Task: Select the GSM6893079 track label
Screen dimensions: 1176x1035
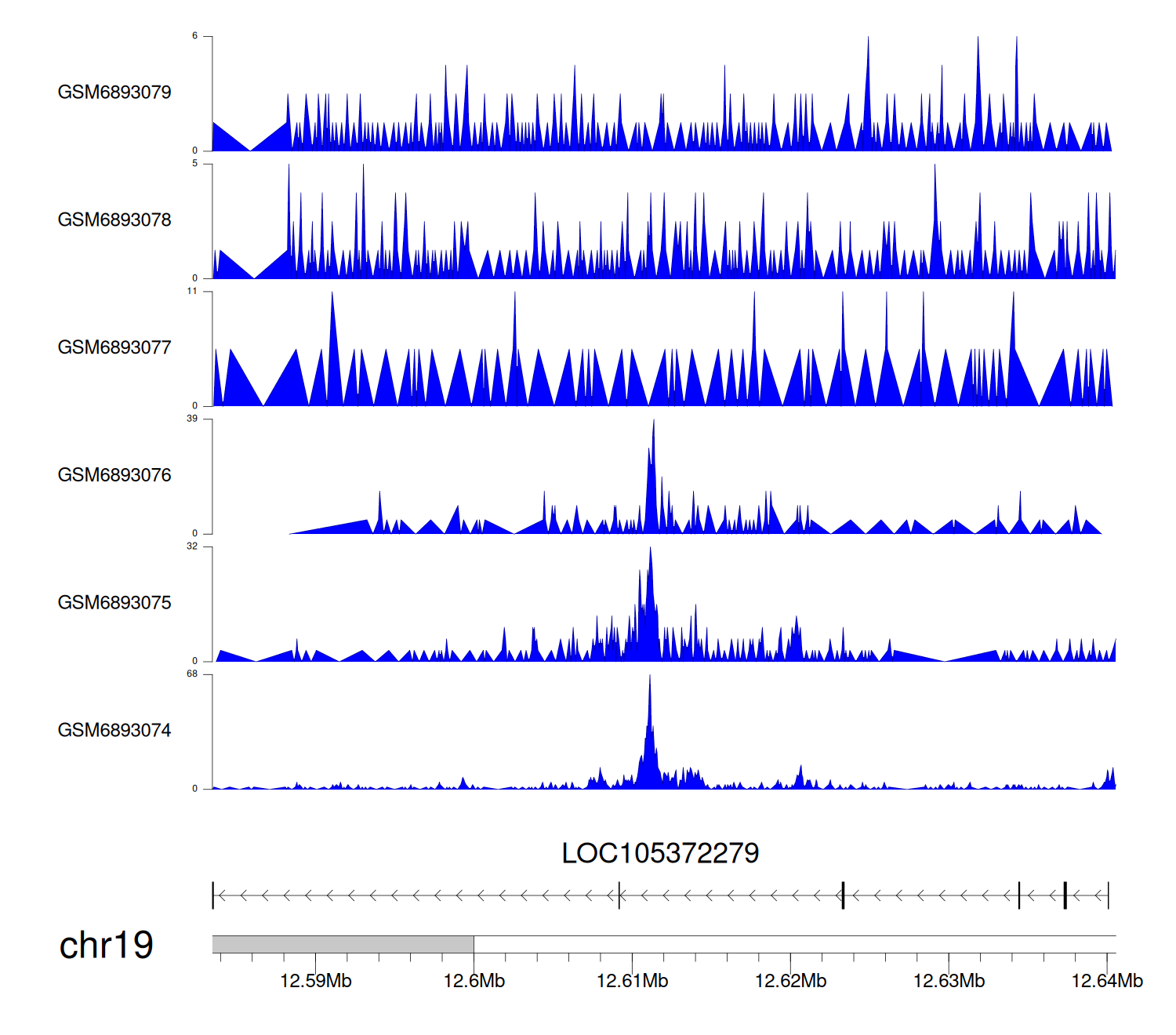Action: [114, 93]
